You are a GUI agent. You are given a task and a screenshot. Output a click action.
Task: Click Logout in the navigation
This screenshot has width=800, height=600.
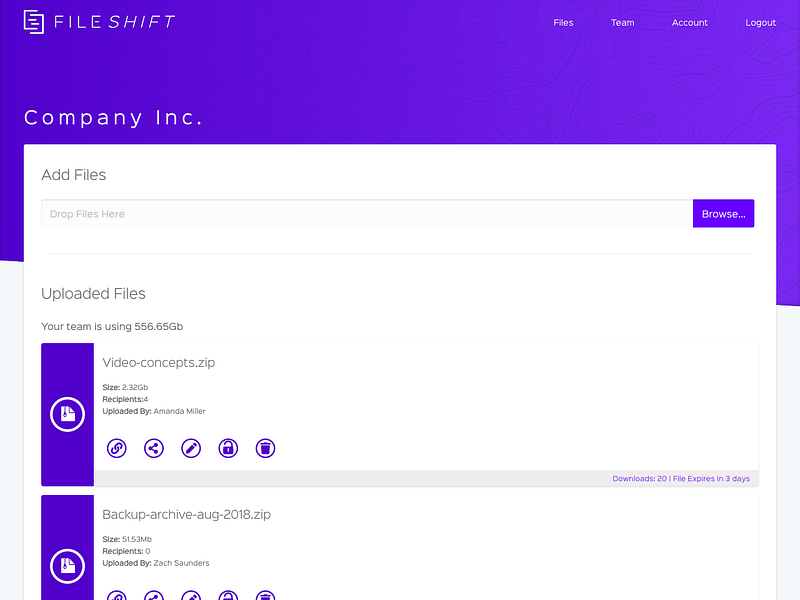(x=760, y=22)
